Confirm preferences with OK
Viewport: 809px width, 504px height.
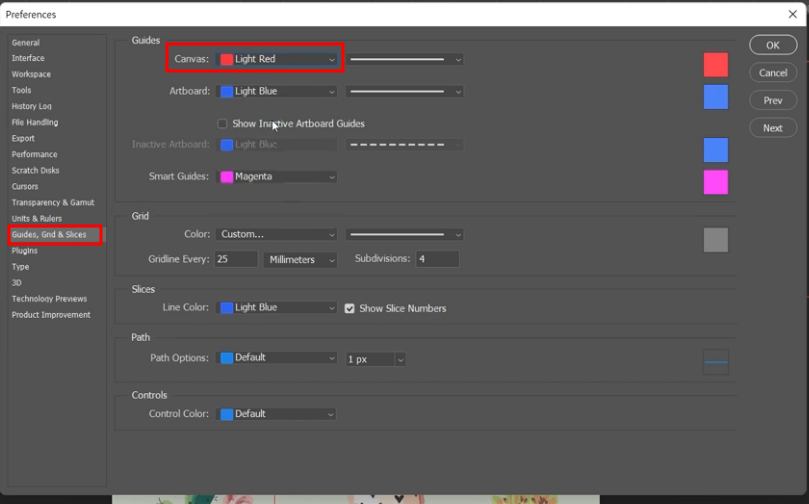(x=773, y=45)
